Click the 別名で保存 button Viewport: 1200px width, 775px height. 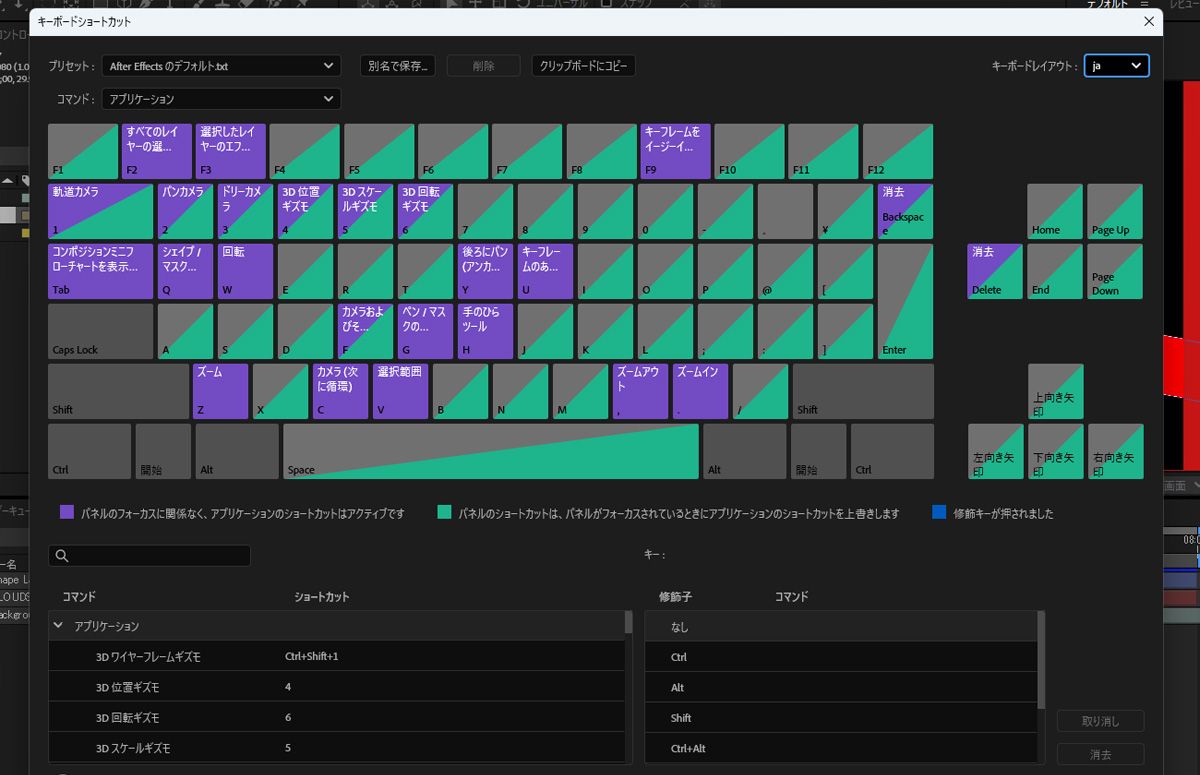398,66
